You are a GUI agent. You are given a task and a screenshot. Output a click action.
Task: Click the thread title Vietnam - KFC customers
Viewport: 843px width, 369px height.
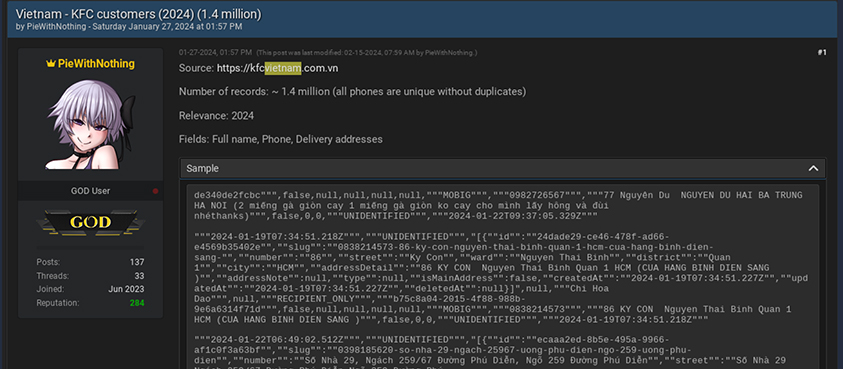pyautogui.click(x=139, y=14)
